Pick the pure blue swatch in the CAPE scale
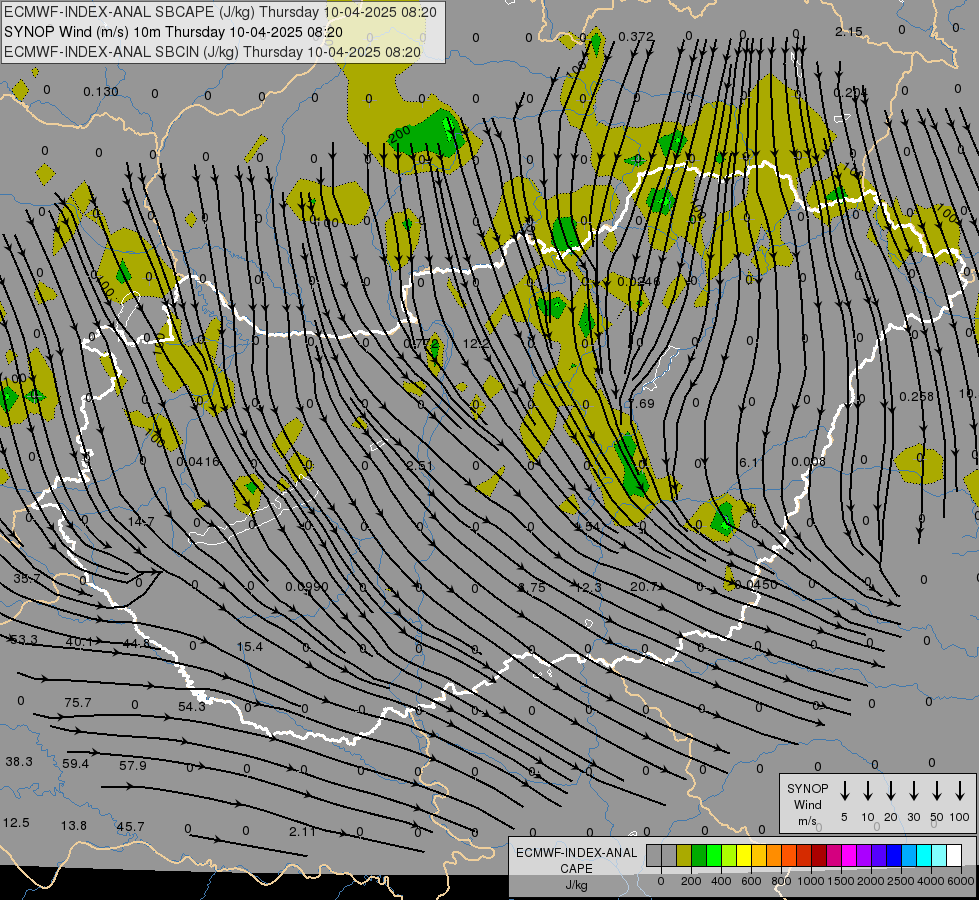Image resolution: width=979 pixels, height=900 pixels. [893, 855]
